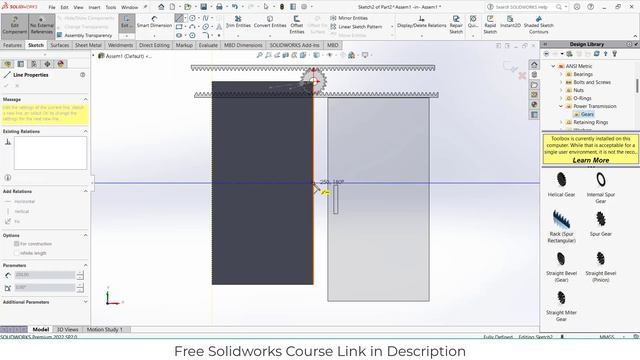Click Convert Entities tool
Screen dimensions: 640x360
point(270,22)
